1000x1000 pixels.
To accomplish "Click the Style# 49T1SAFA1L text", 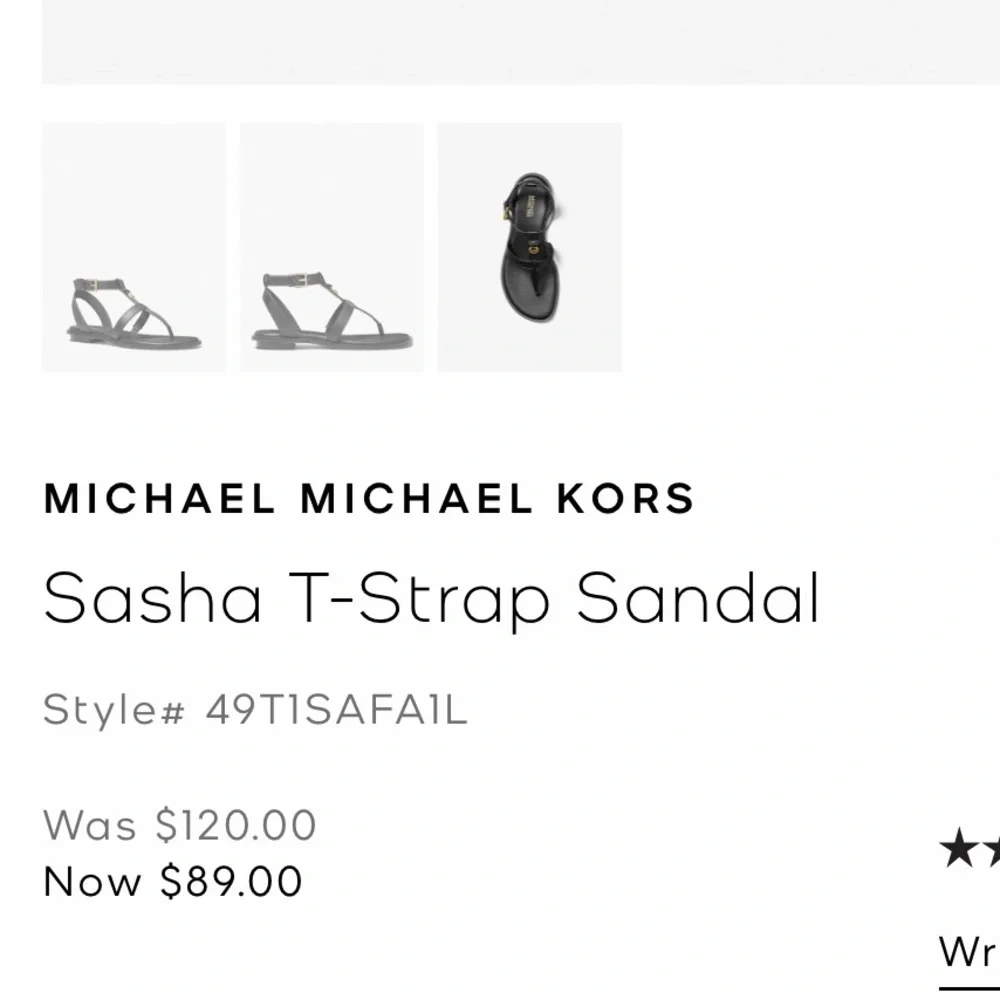I will [x=255, y=710].
